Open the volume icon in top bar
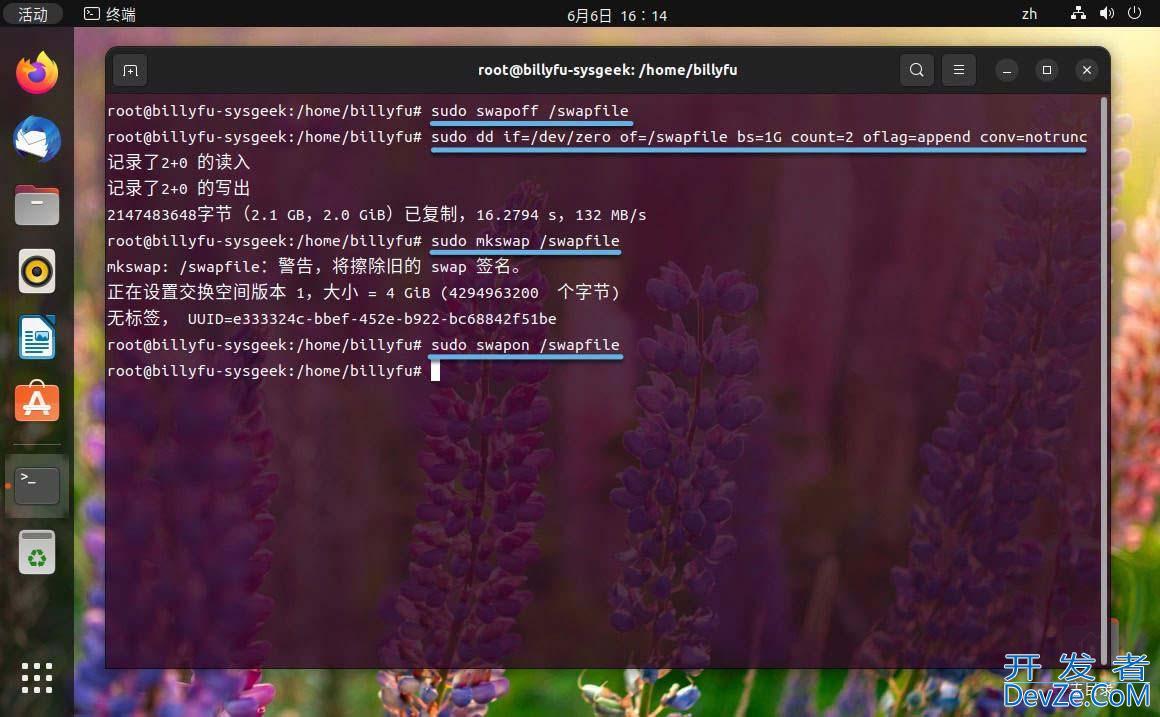1160x717 pixels. 1107,13
